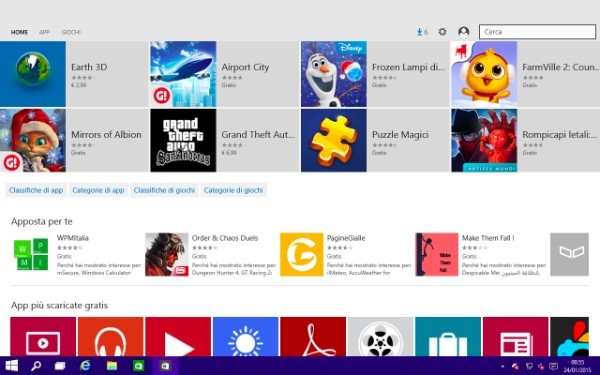The width and height of the screenshot is (600, 375).
Task: Click the PagineGialle name text
Action: tap(346, 238)
